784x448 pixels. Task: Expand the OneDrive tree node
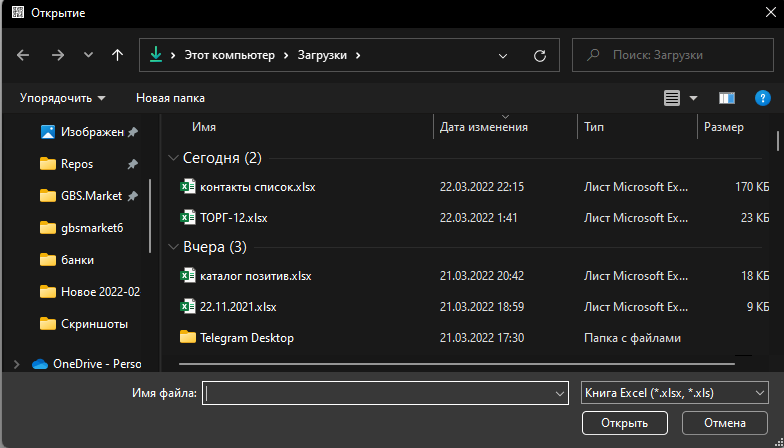[x=15, y=364]
